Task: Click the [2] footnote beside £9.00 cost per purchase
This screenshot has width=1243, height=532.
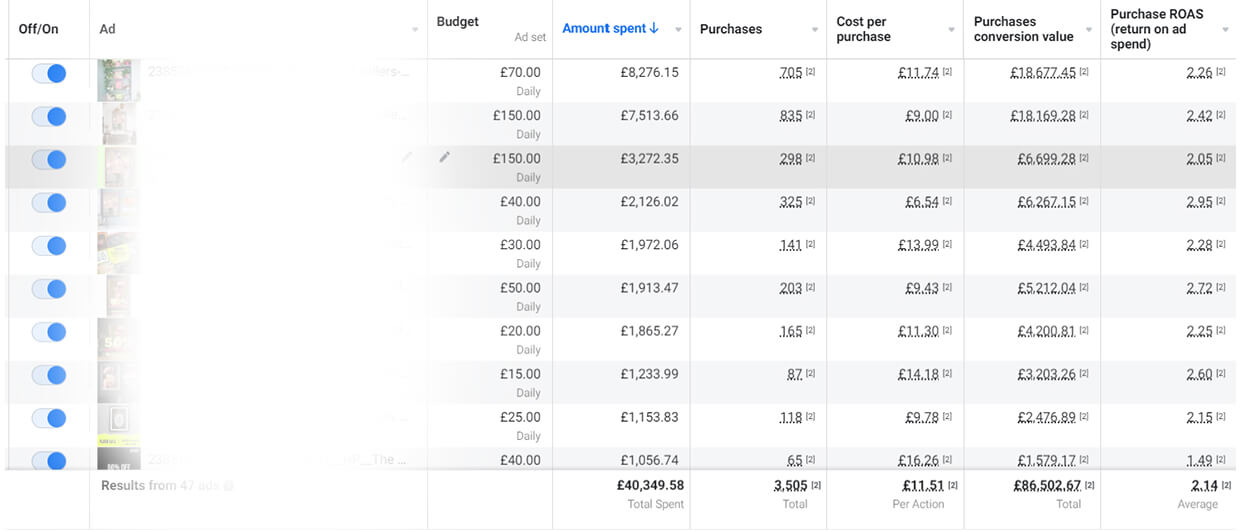Action: (947, 115)
